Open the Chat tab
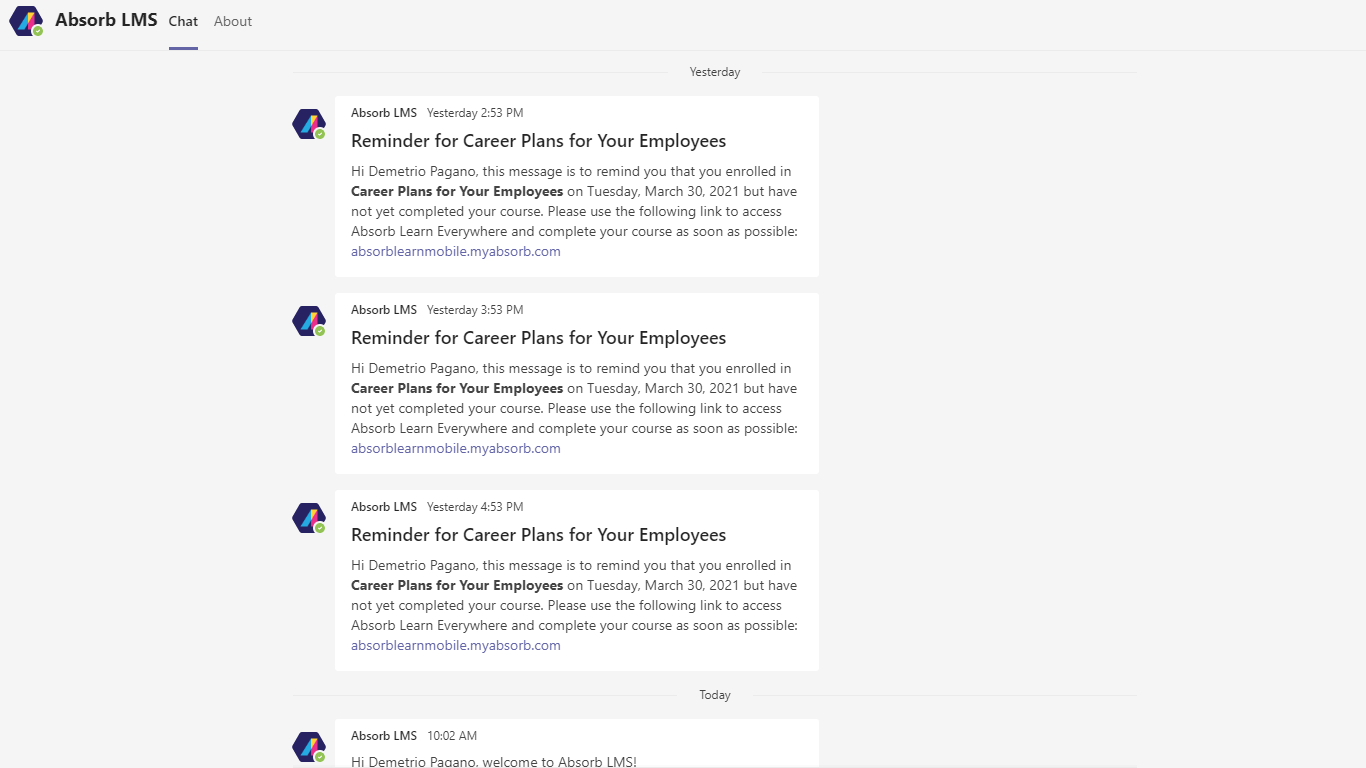Image resolution: width=1366 pixels, height=768 pixels. coord(183,21)
